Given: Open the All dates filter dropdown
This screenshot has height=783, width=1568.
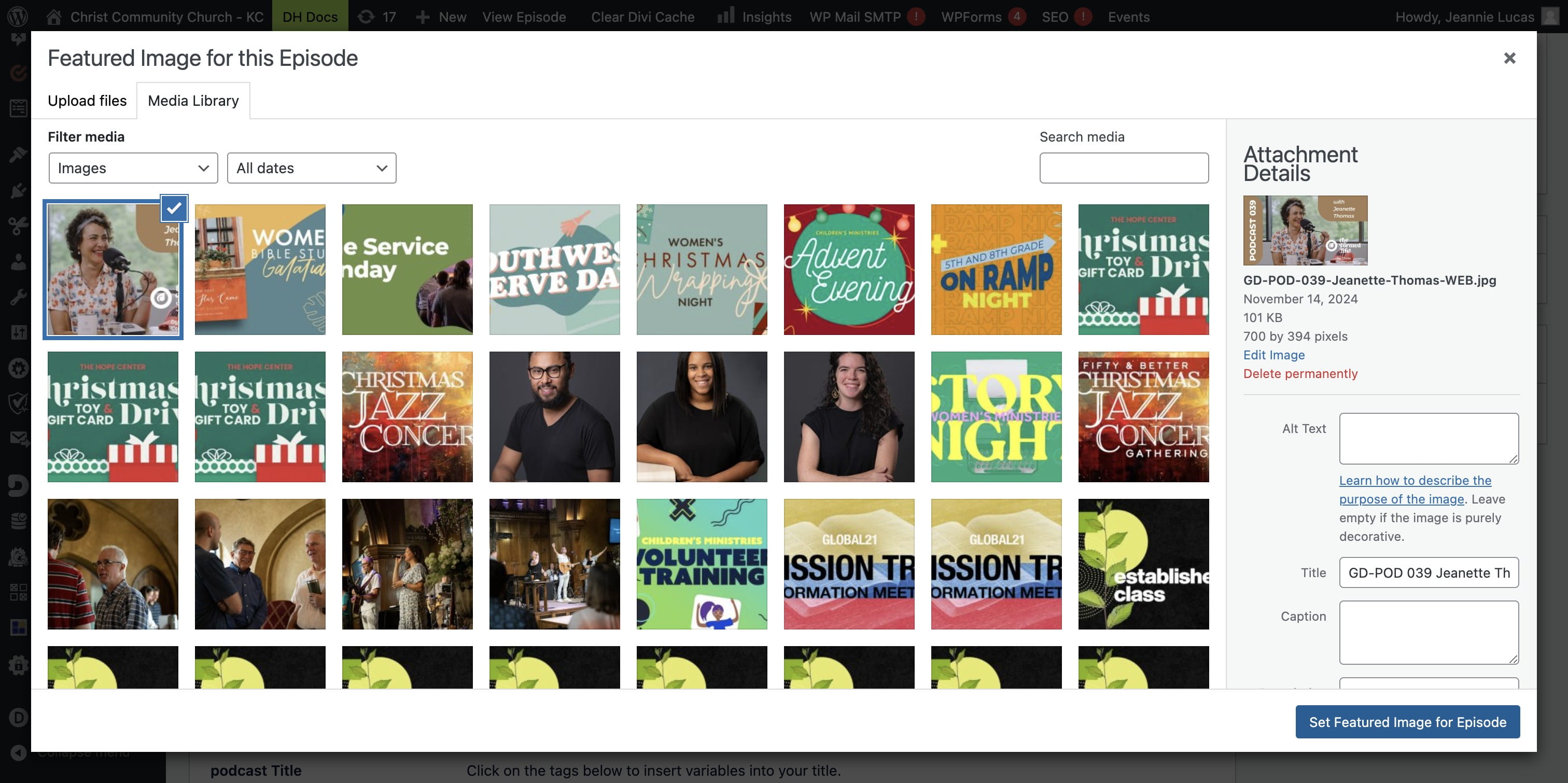Looking at the screenshot, I should coord(312,168).
